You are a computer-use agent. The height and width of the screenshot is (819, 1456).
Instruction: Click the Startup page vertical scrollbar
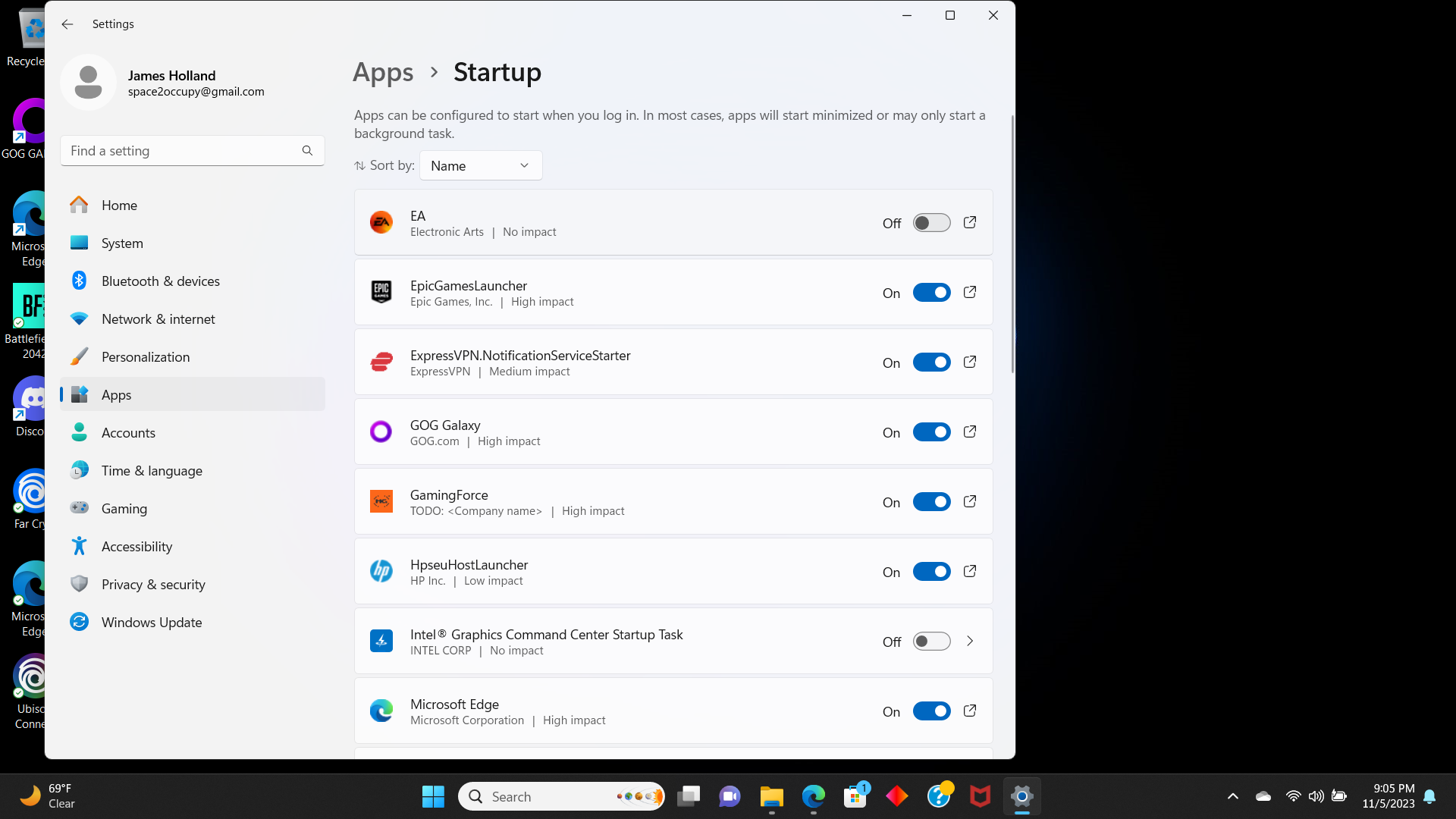(x=1012, y=243)
